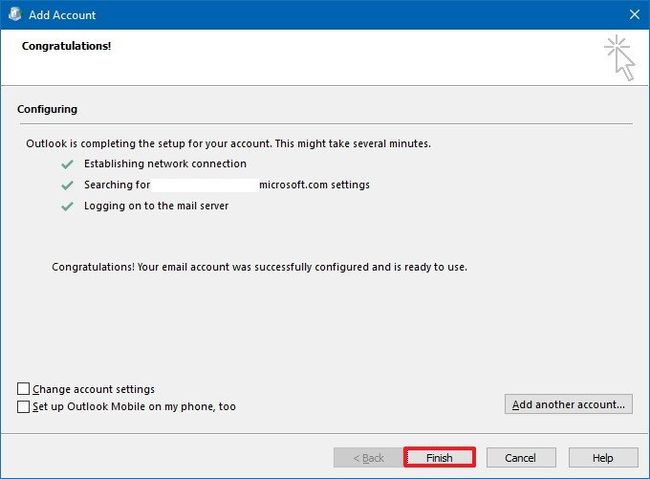
Task: Click the Add Account title bar text
Action: 63,15
